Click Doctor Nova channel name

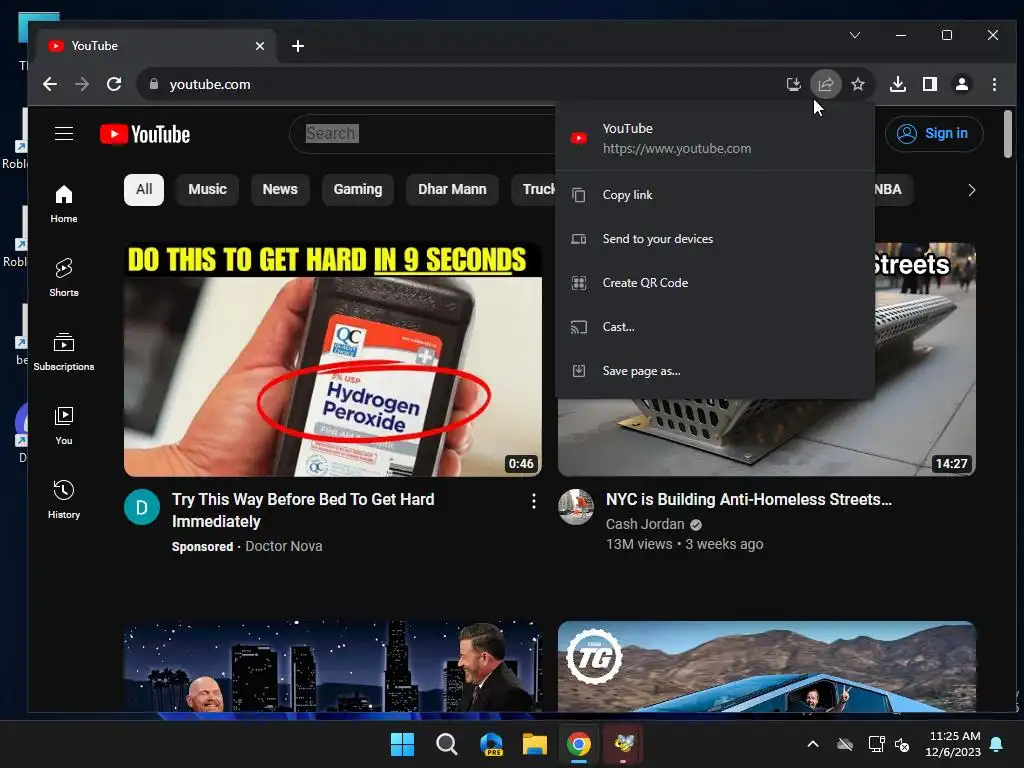click(x=283, y=546)
